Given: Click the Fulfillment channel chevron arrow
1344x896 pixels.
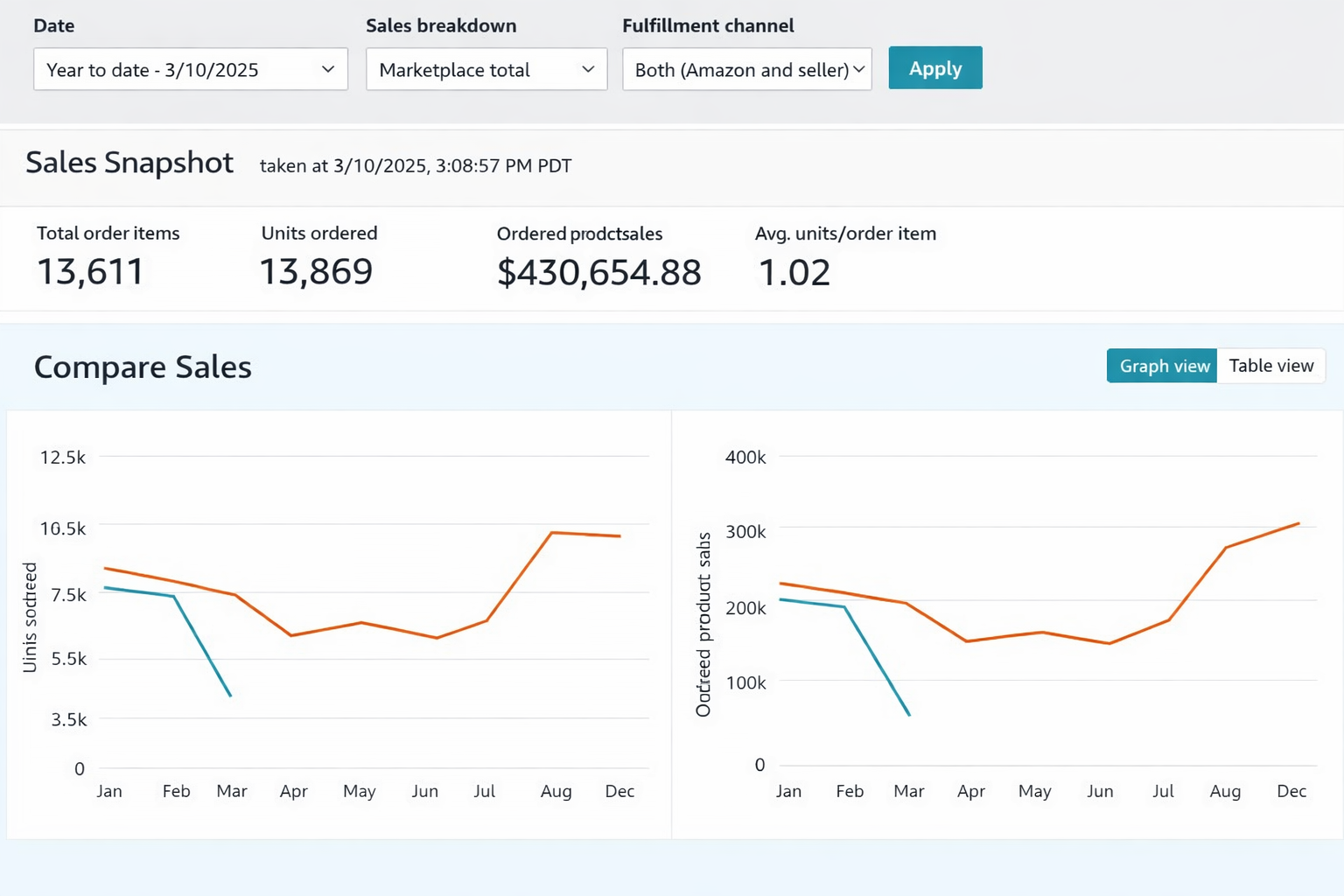Looking at the screenshot, I should [x=860, y=68].
